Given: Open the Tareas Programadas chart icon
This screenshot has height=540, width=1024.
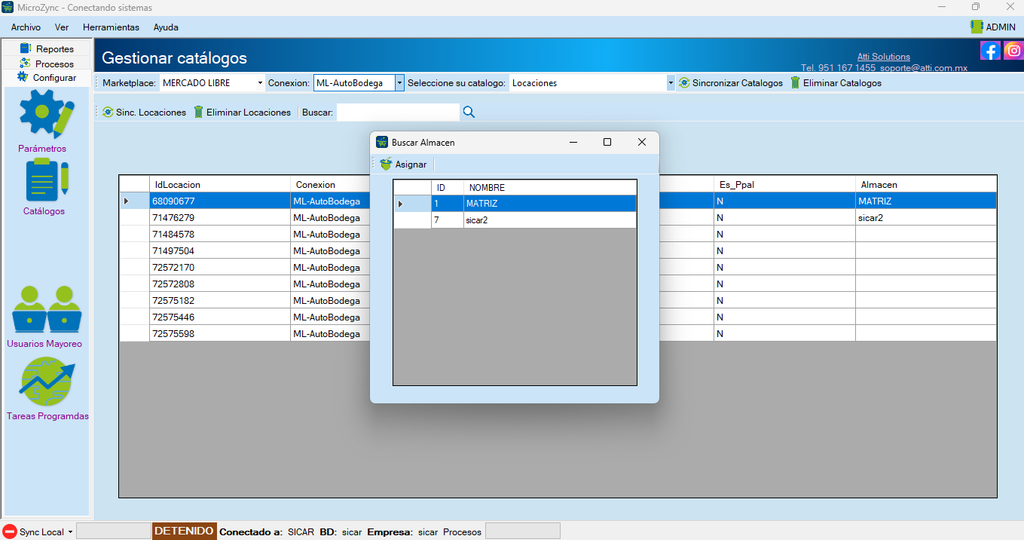Looking at the screenshot, I should click(46, 383).
